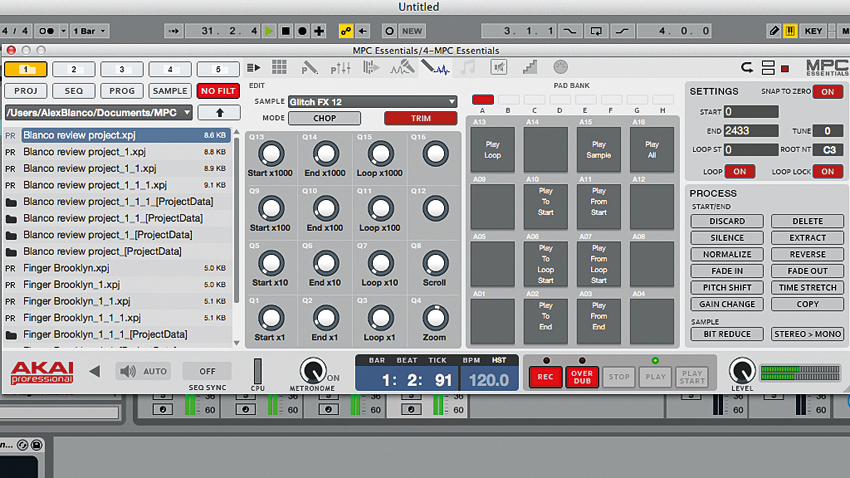
Task: Open the pad mute speaker icon
Action: coord(499,67)
